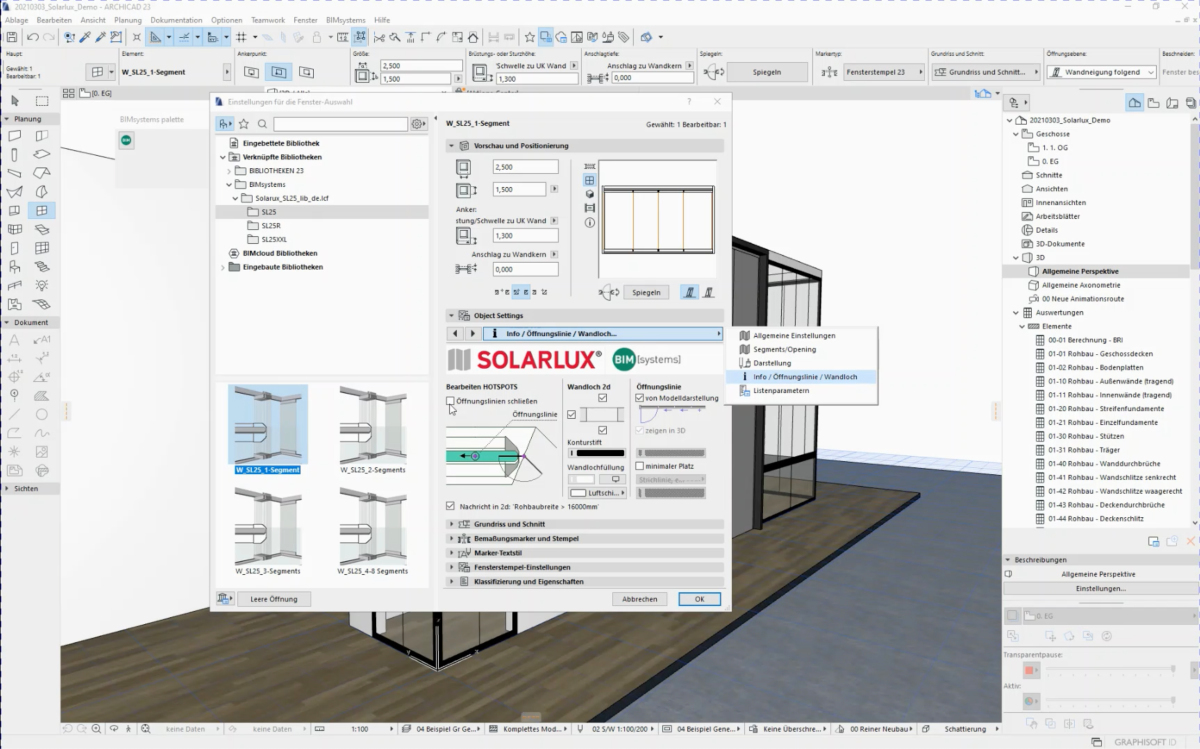The image size is (1200, 749).
Task: Collapse the Vorschau und Positionierung section
Action: [452, 146]
